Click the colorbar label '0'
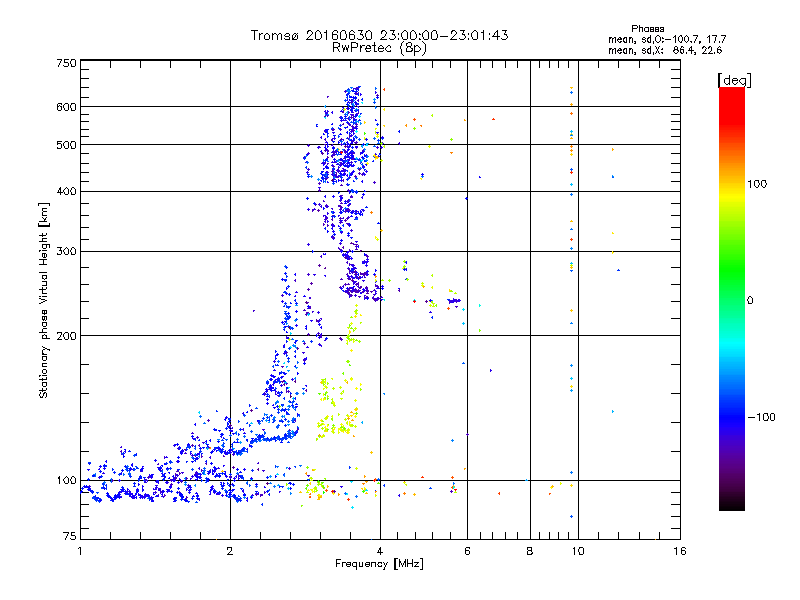Screen dimensions: 800x600 (750, 301)
